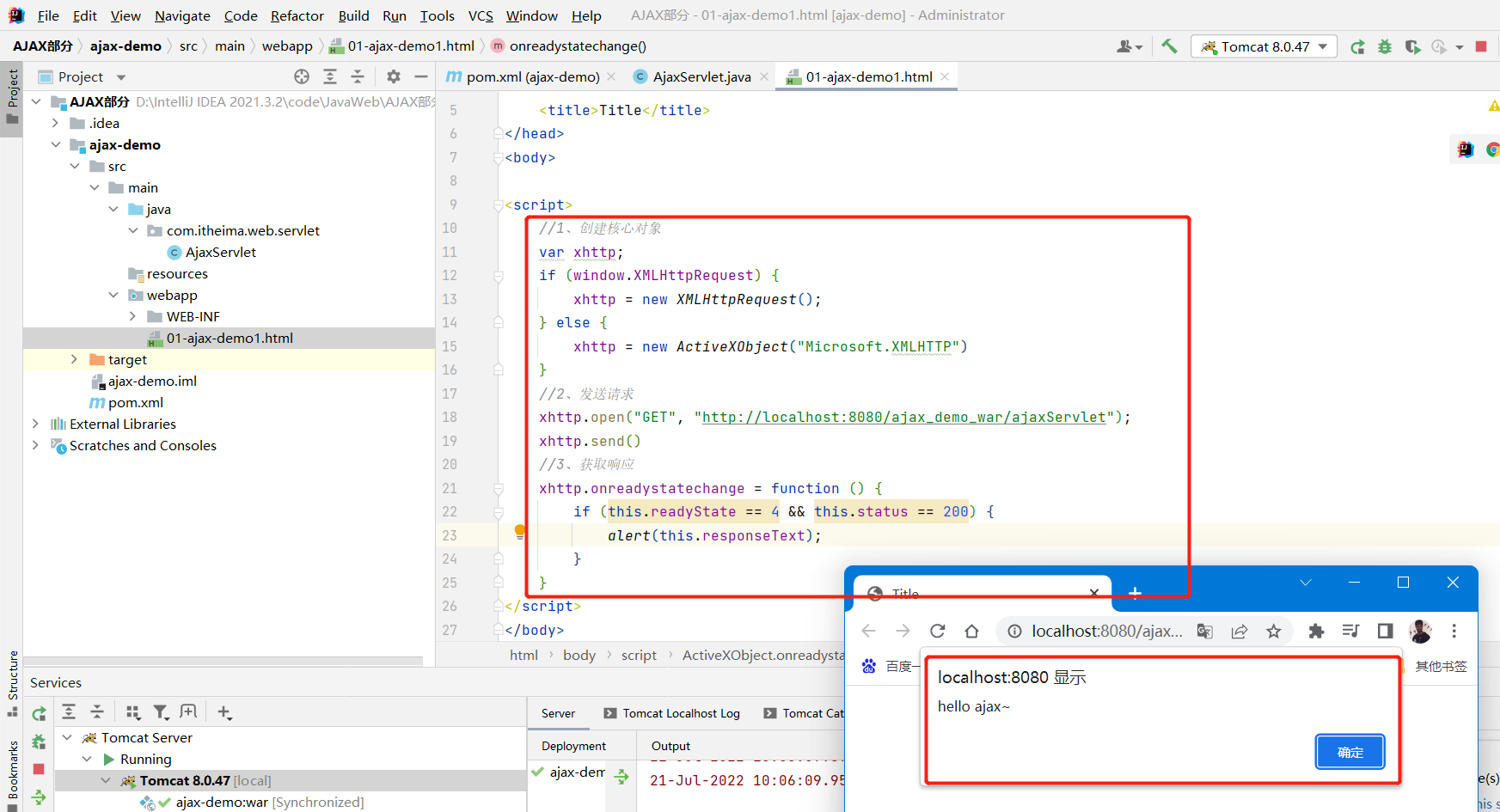Open the Structure tool window tab

point(12,684)
